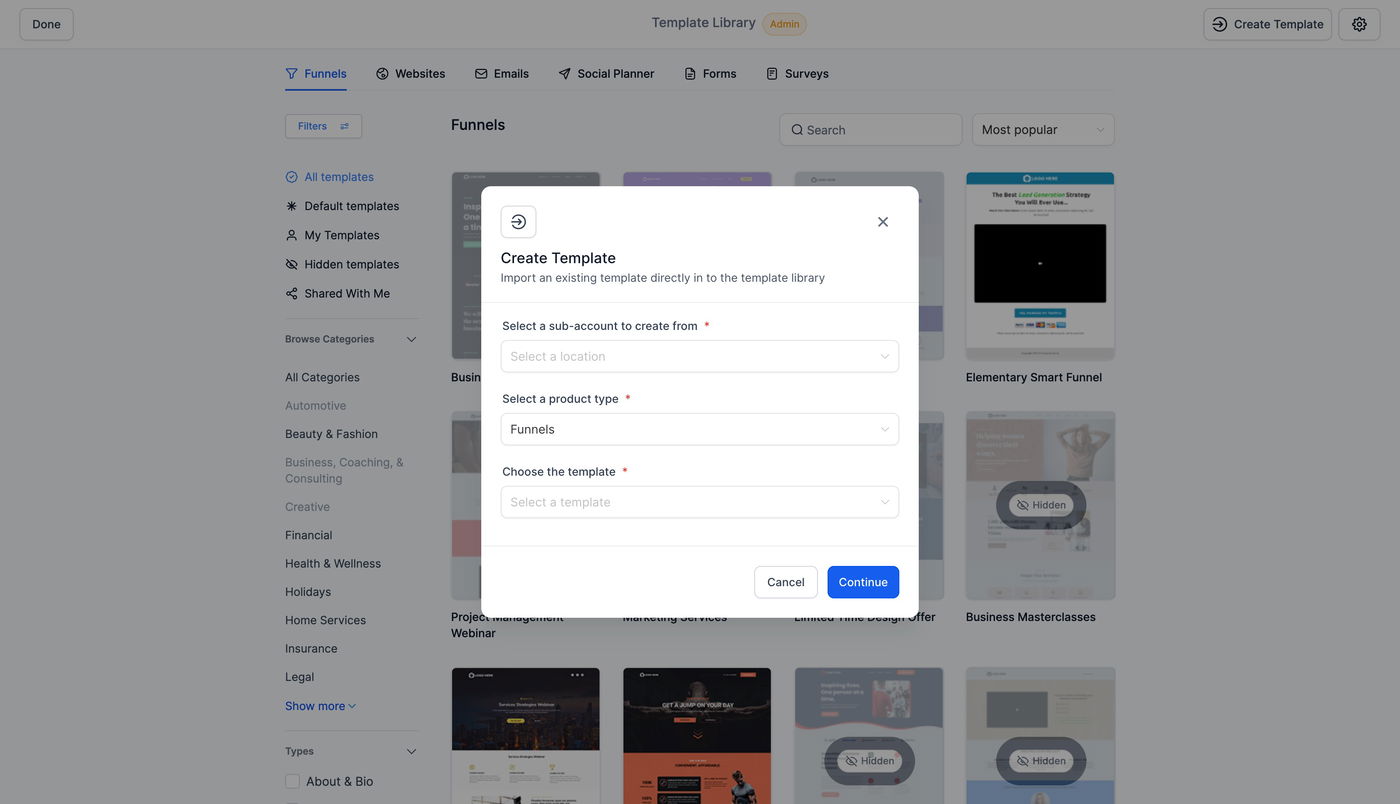Open the sub-account location dropdown

click(699, 356)
